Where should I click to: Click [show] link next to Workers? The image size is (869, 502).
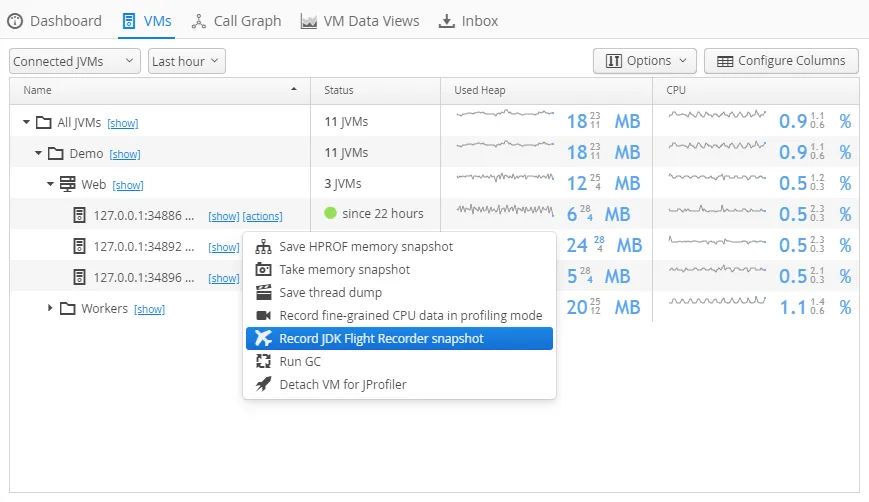click(150, 309)
